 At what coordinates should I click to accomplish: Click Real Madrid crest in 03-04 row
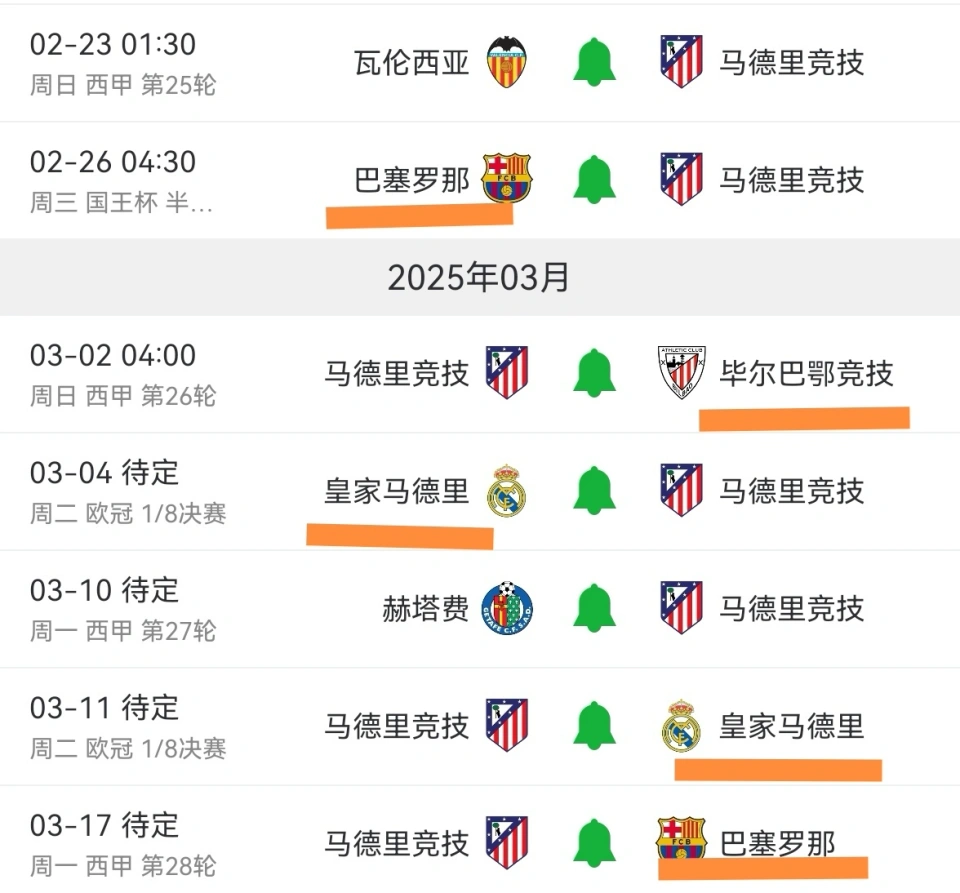pos(506,490)
